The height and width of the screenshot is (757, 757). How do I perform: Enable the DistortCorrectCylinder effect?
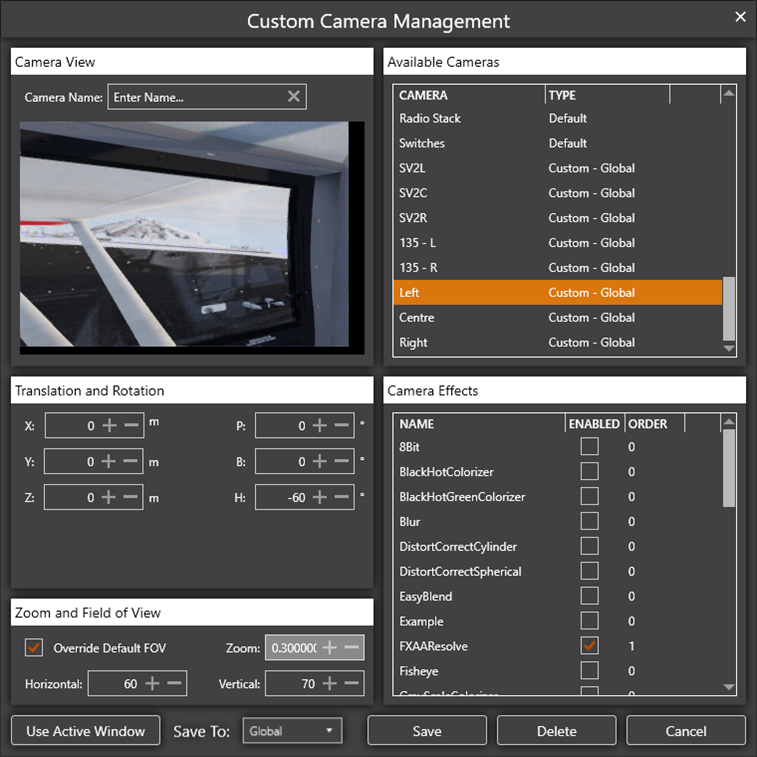pos(589,546)
